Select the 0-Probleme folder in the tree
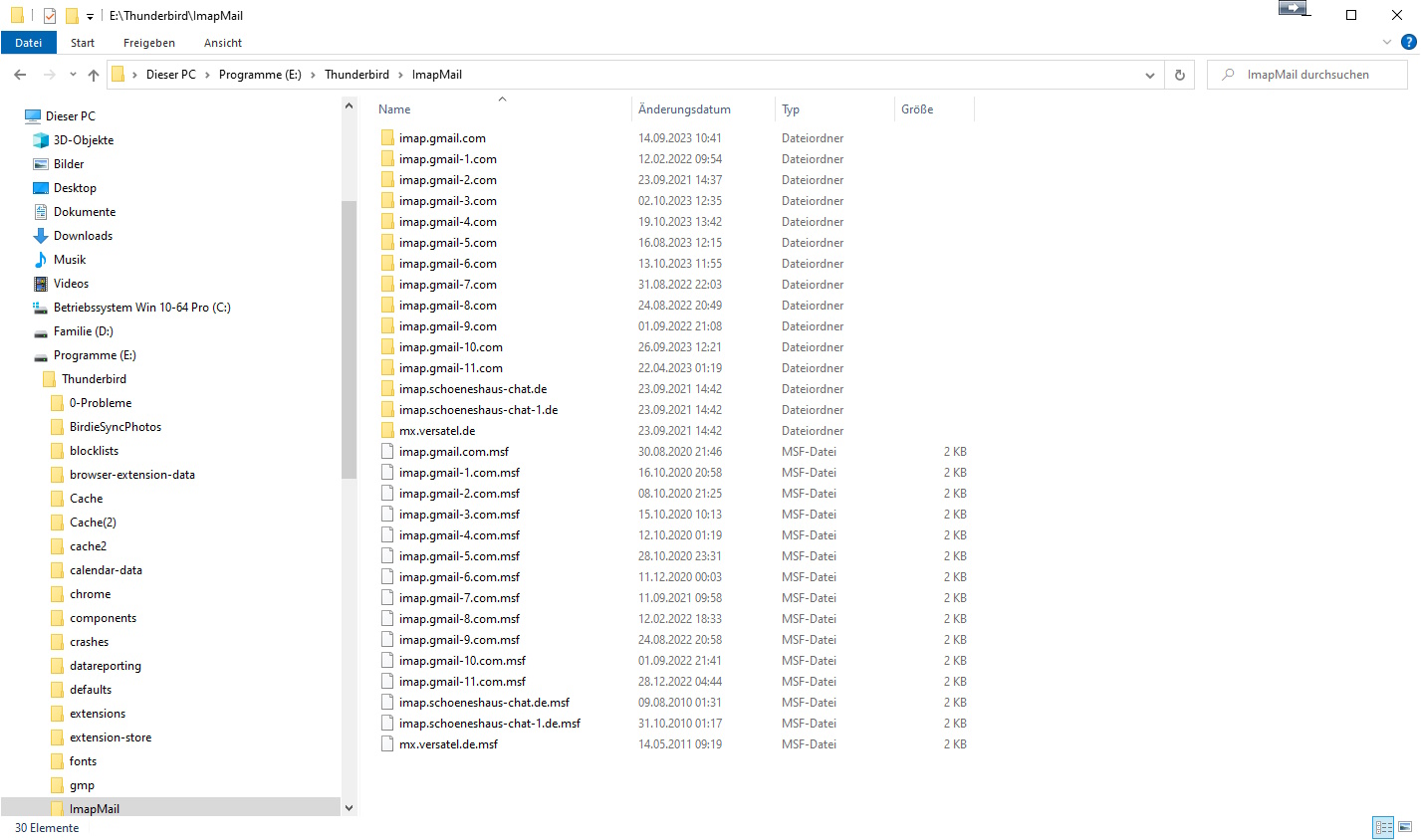The image size is (1421, 840). click(x=101, y=403)
